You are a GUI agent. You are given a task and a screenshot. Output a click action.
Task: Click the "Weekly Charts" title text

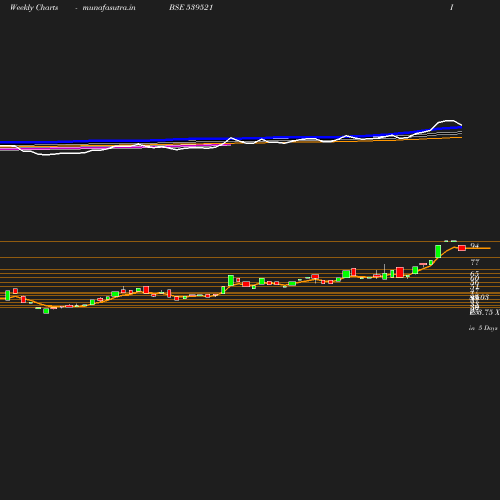click(x=34, y=8)
